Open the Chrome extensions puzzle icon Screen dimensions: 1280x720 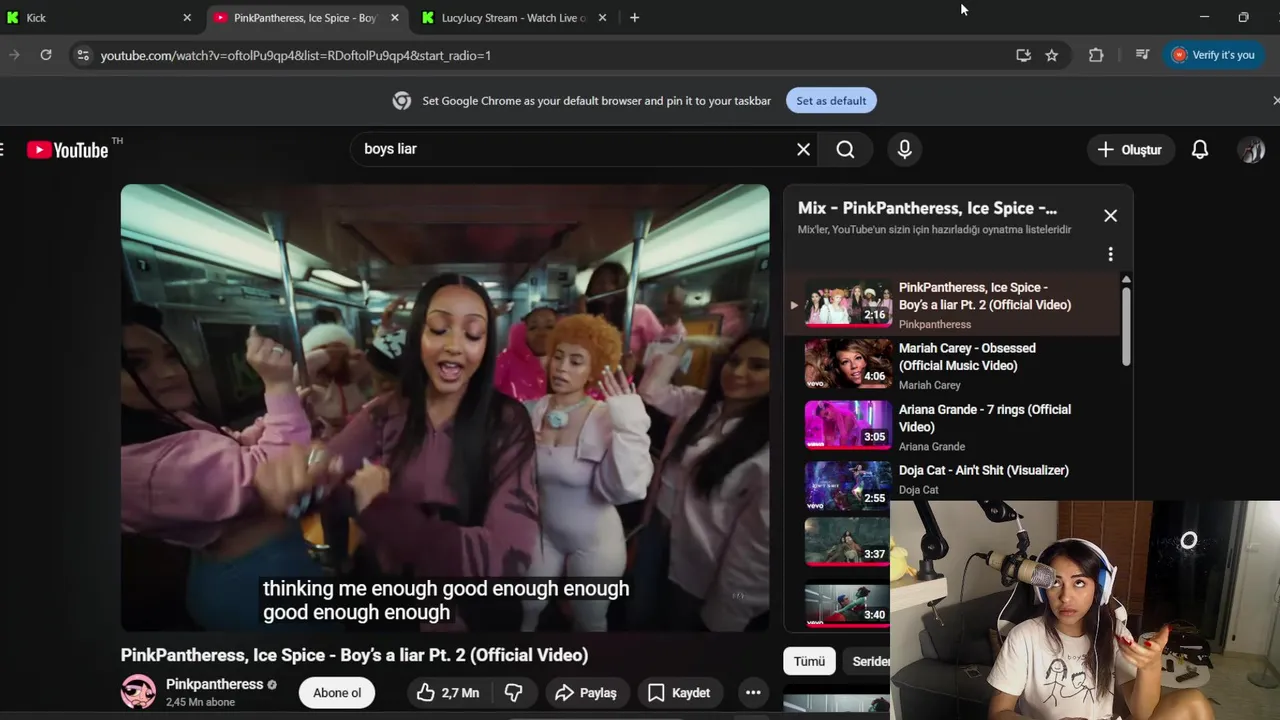point(1096,55)
